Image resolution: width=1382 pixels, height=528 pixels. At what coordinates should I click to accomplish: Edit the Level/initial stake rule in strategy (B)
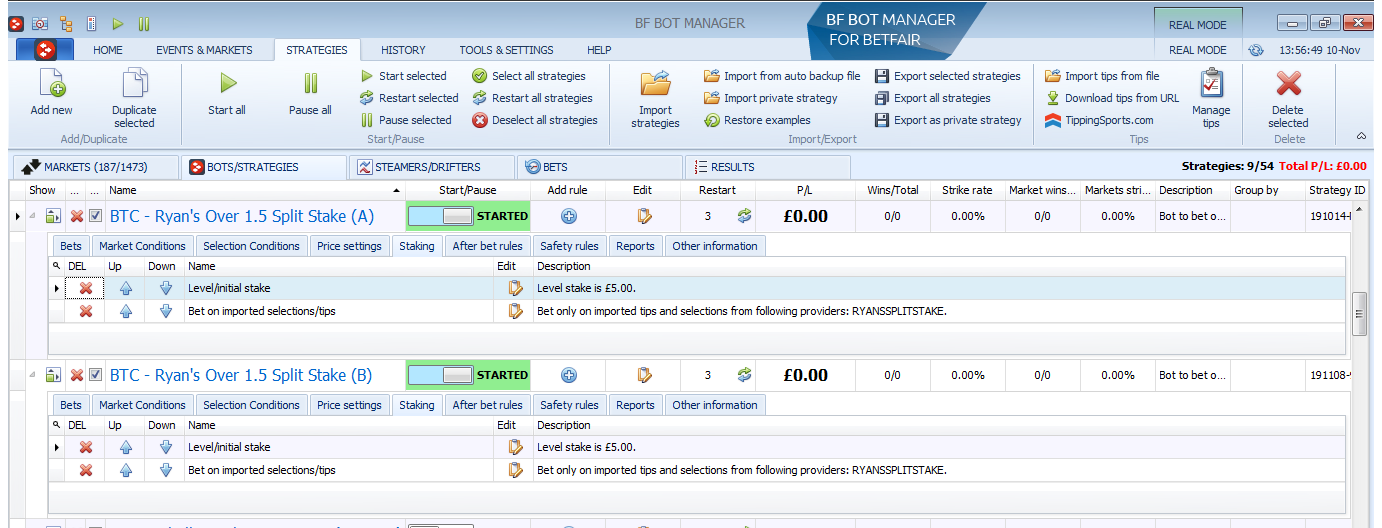tap(516, 447)
